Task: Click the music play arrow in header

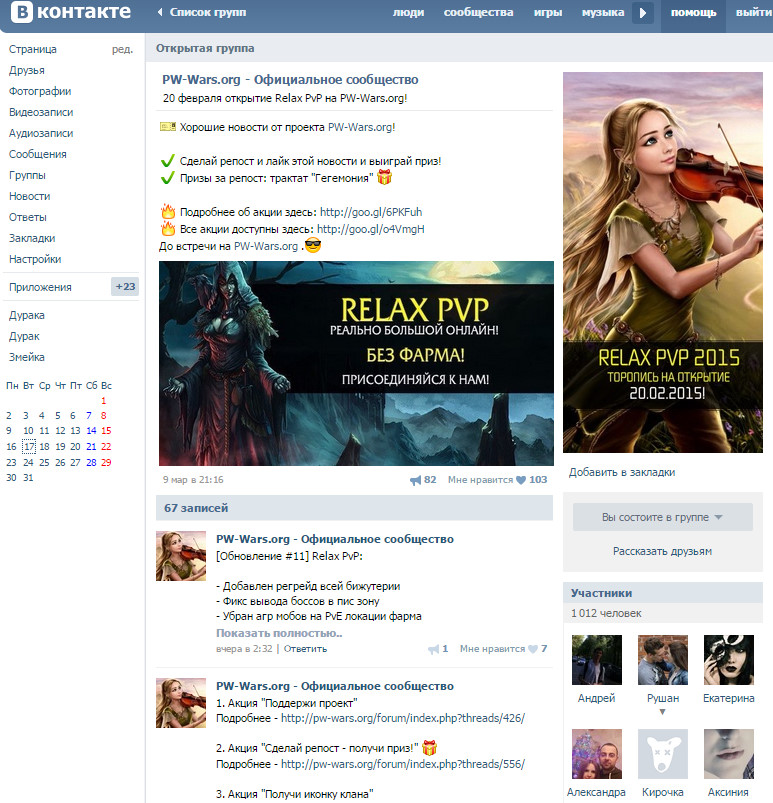Action: tap(643, 12)
